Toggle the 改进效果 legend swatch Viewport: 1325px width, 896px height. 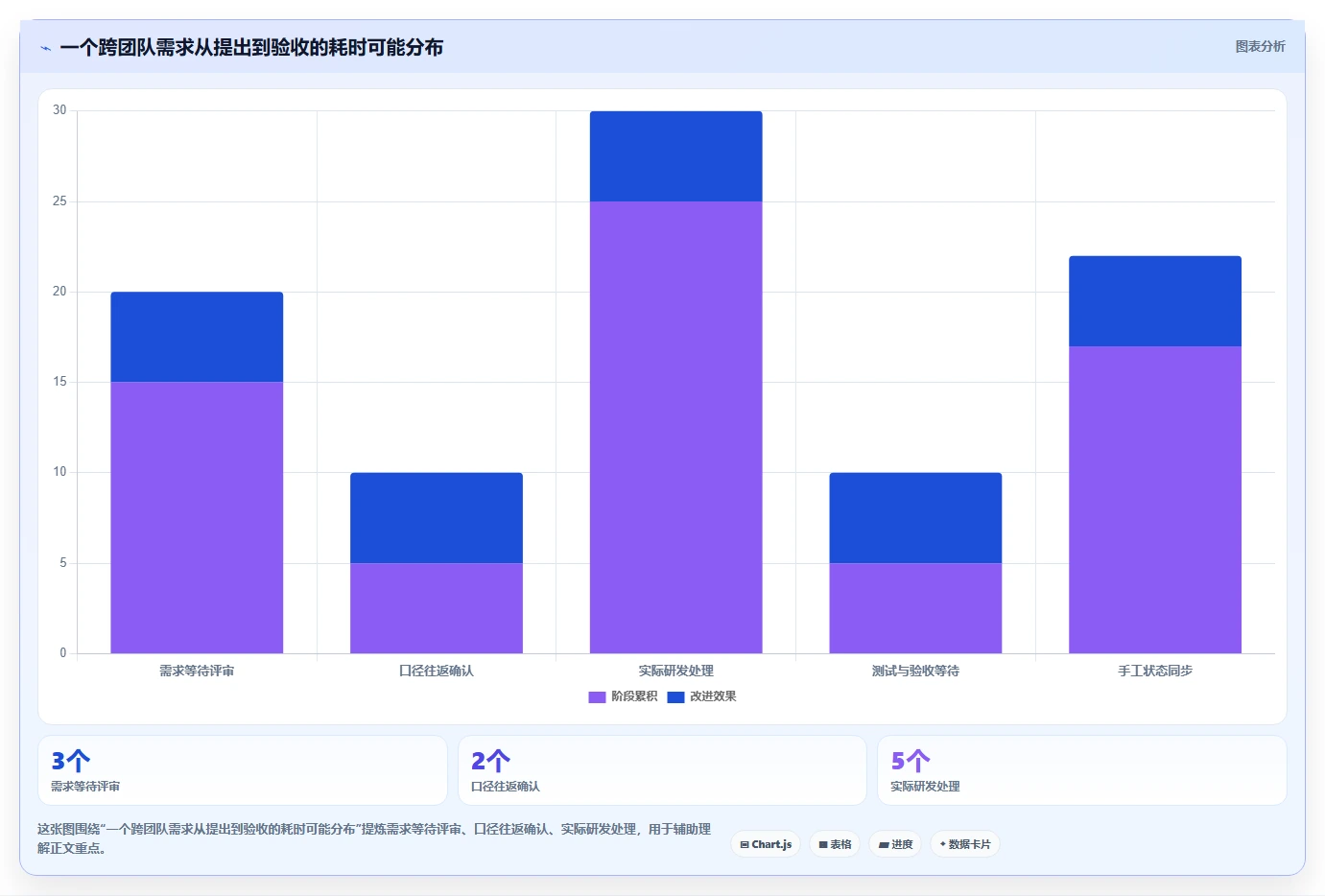675,696
